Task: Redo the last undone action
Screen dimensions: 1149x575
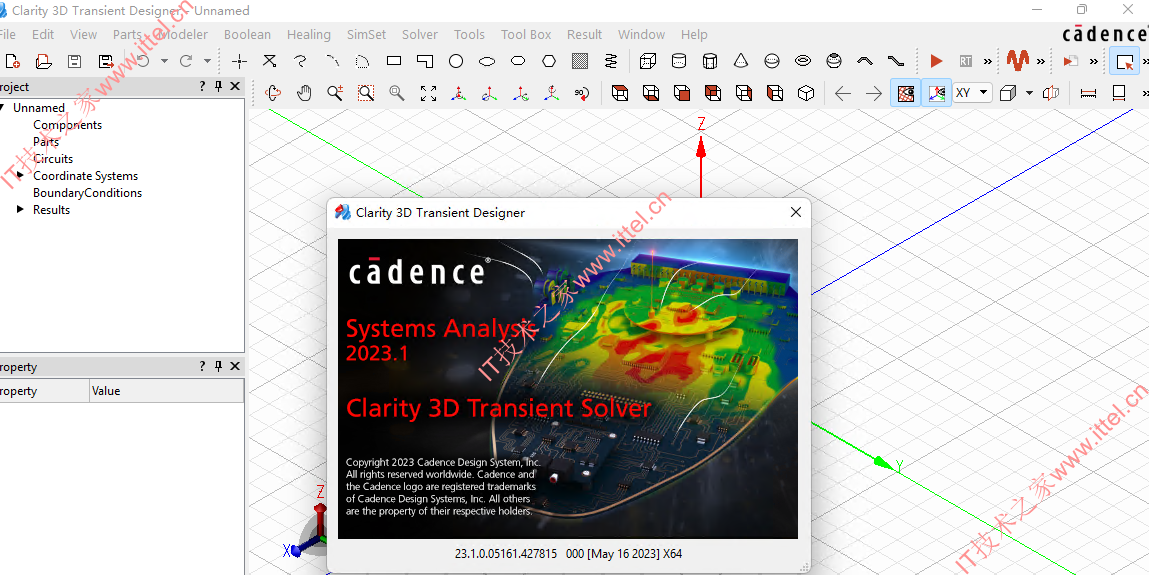Action: click(x=186, y=62)
